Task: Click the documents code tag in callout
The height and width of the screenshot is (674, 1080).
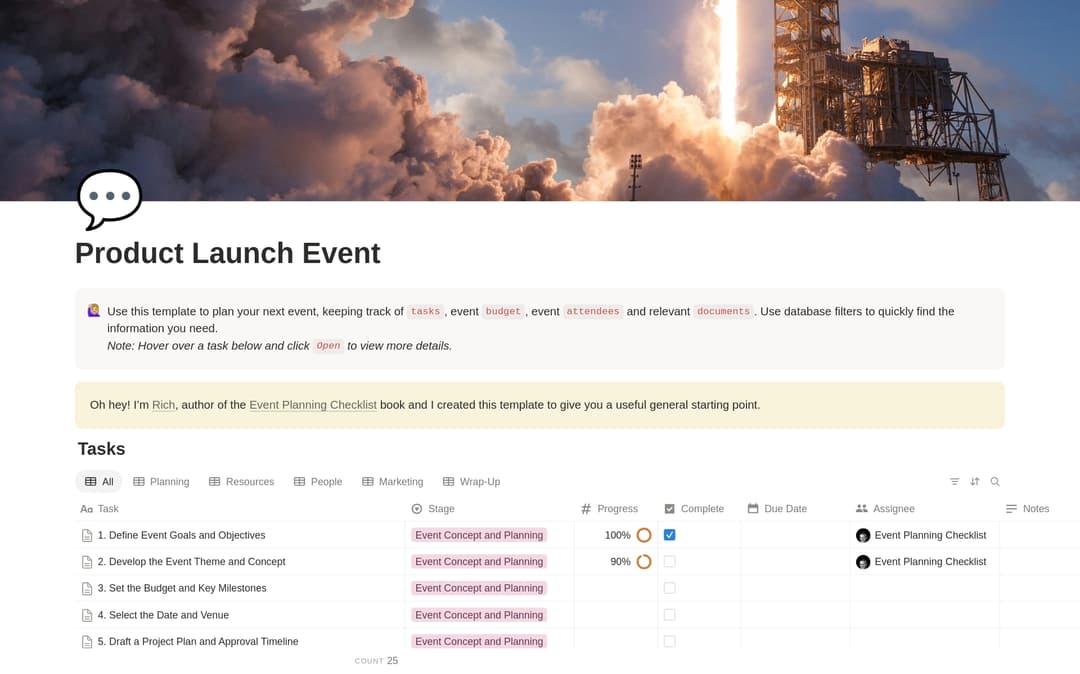Action: point(723,311)
